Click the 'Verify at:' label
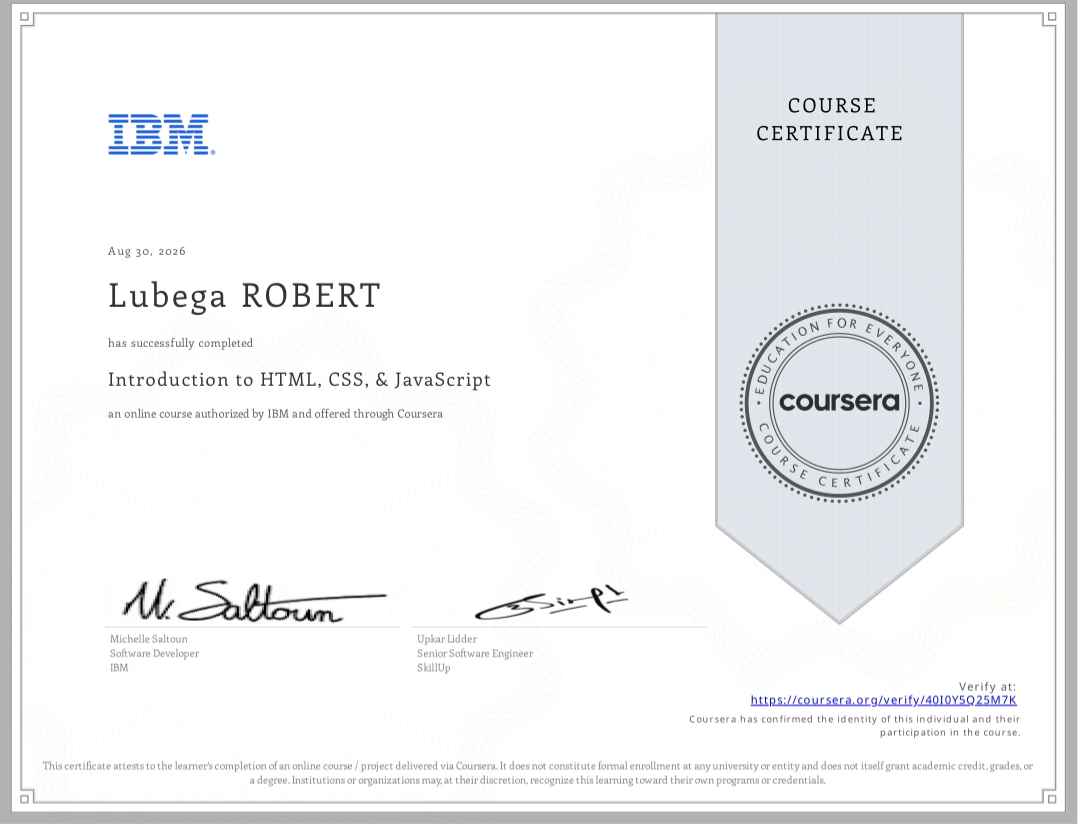The width and height of the screenshot is (1080, 824). pyautogui.click(x=988, y=686)
